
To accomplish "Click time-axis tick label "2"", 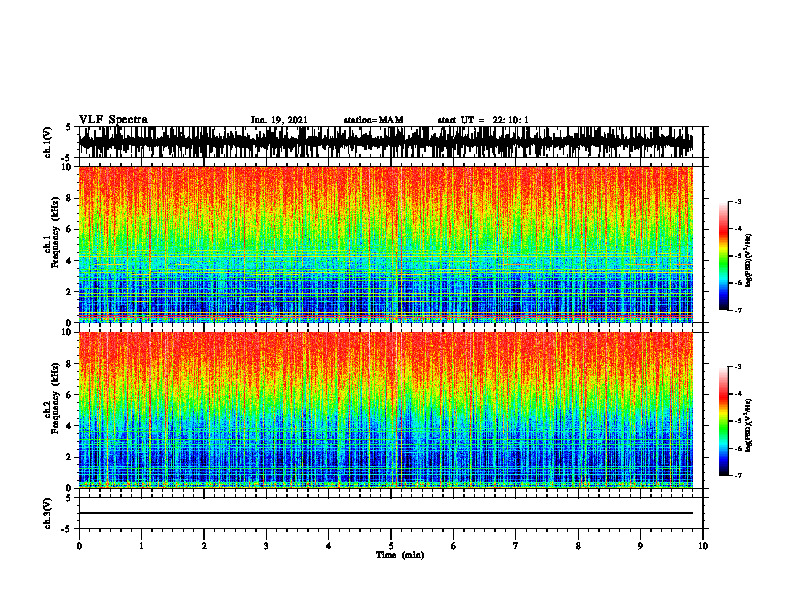I will (x=204, y=546).
